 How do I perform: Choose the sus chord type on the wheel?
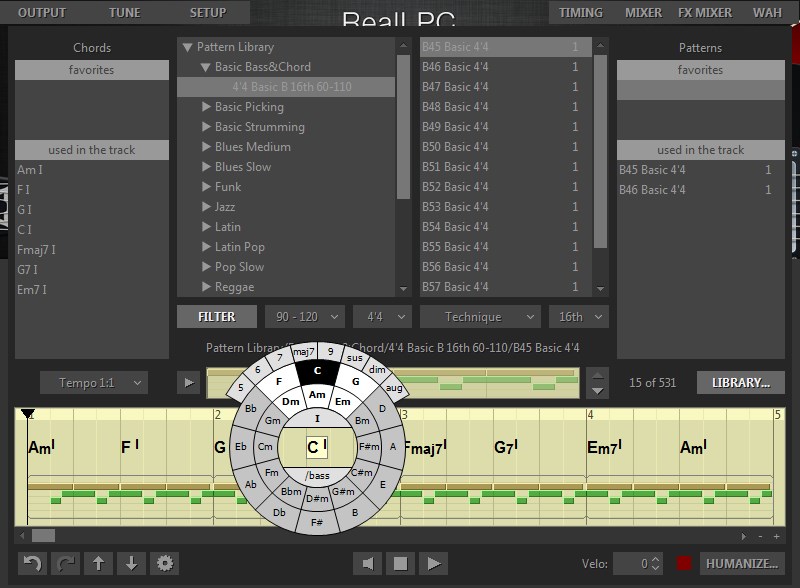(354, 358)
